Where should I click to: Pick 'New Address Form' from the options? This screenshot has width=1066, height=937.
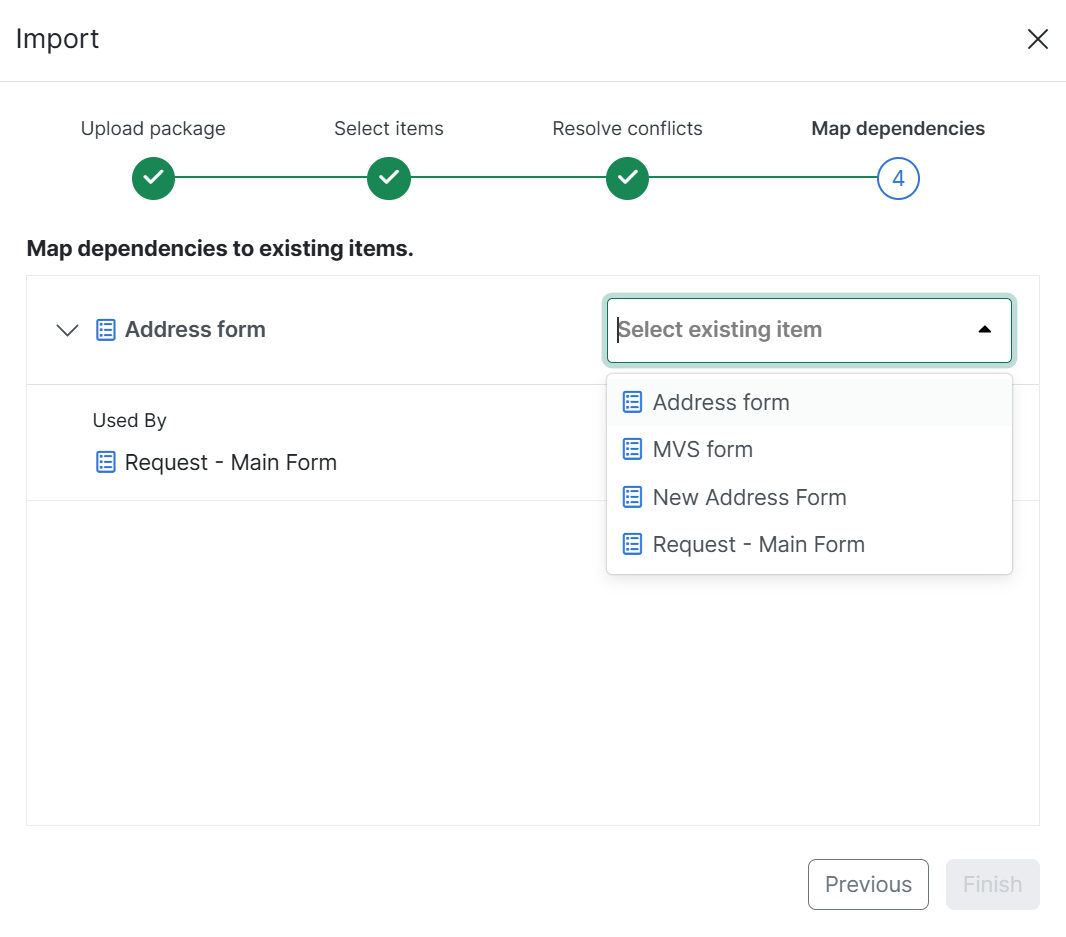click(749, 497)
